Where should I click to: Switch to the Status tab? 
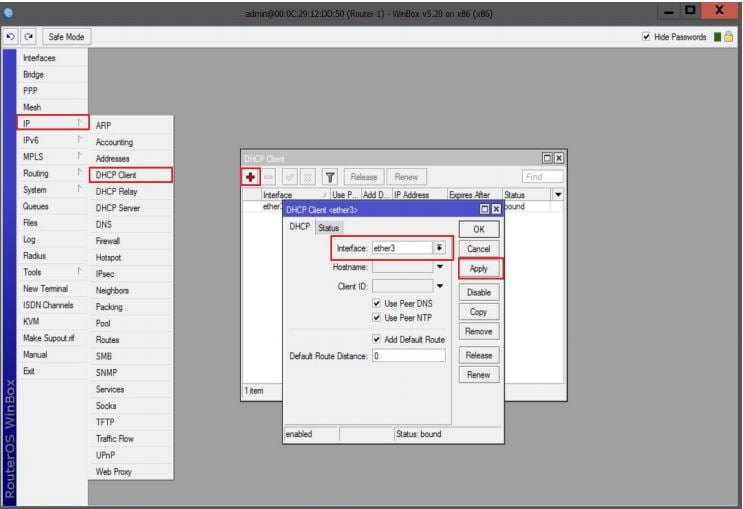328,228
